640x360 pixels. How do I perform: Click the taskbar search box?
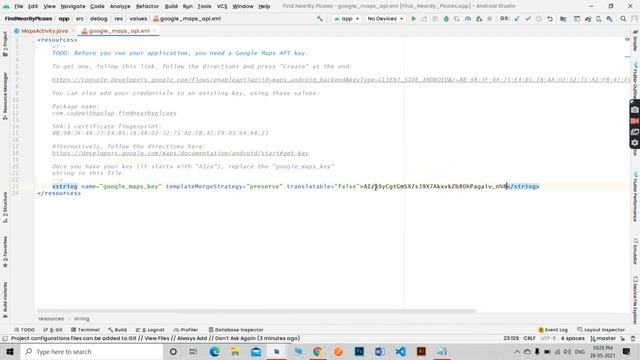pos(91,351)
